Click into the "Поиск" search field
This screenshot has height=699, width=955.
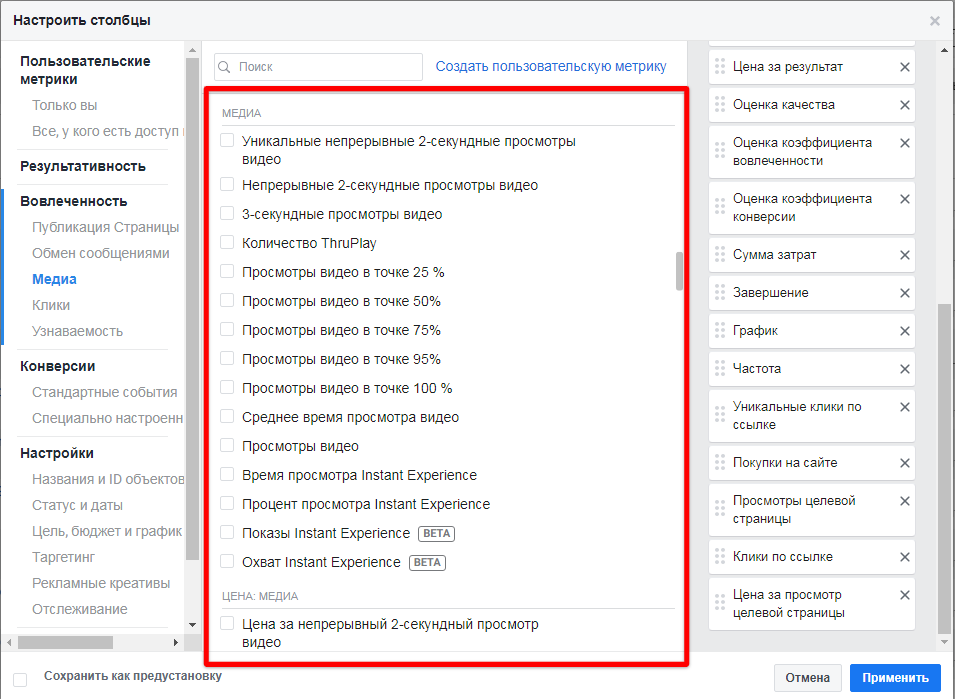(325, 67)
